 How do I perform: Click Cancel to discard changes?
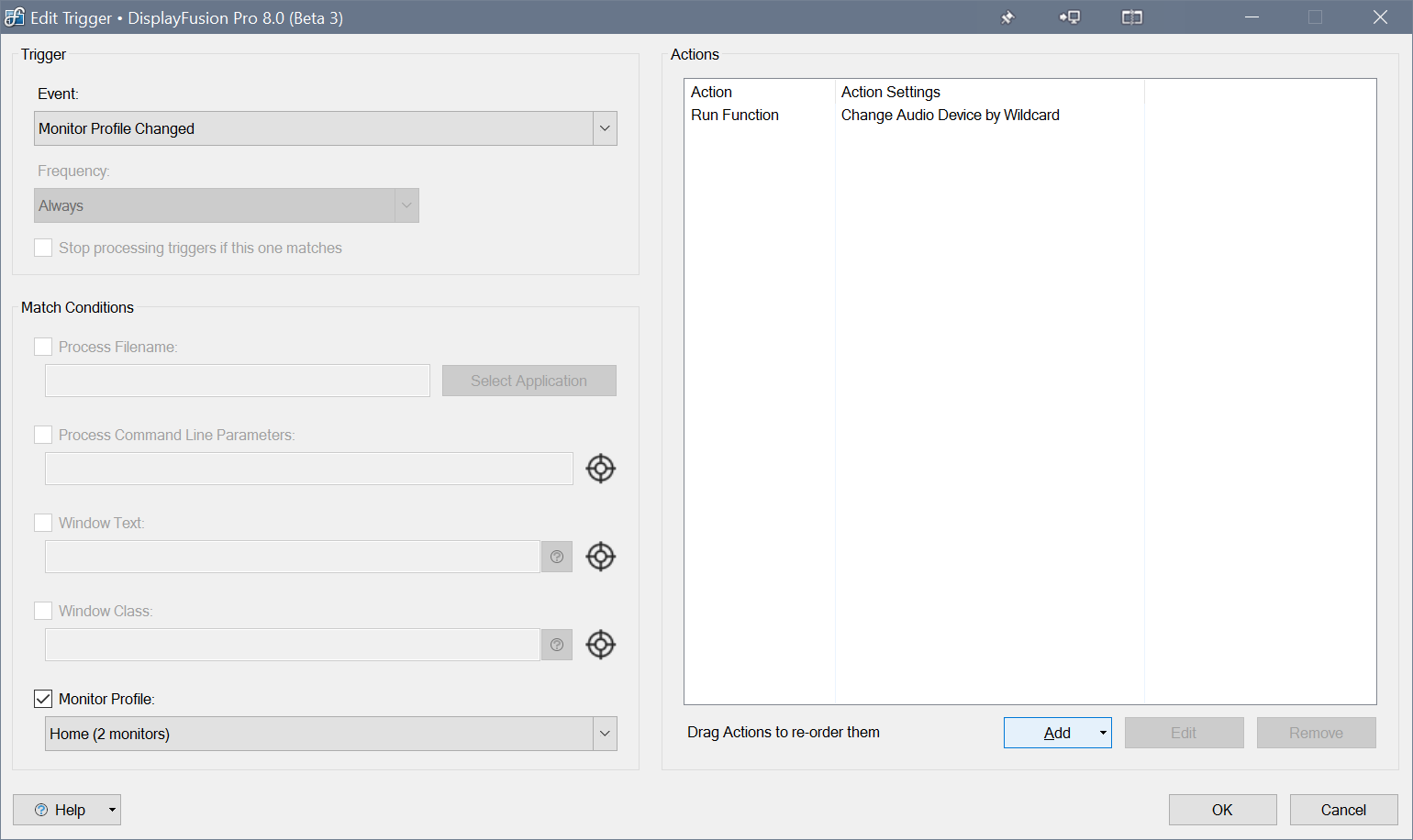tap(1343, 810)
